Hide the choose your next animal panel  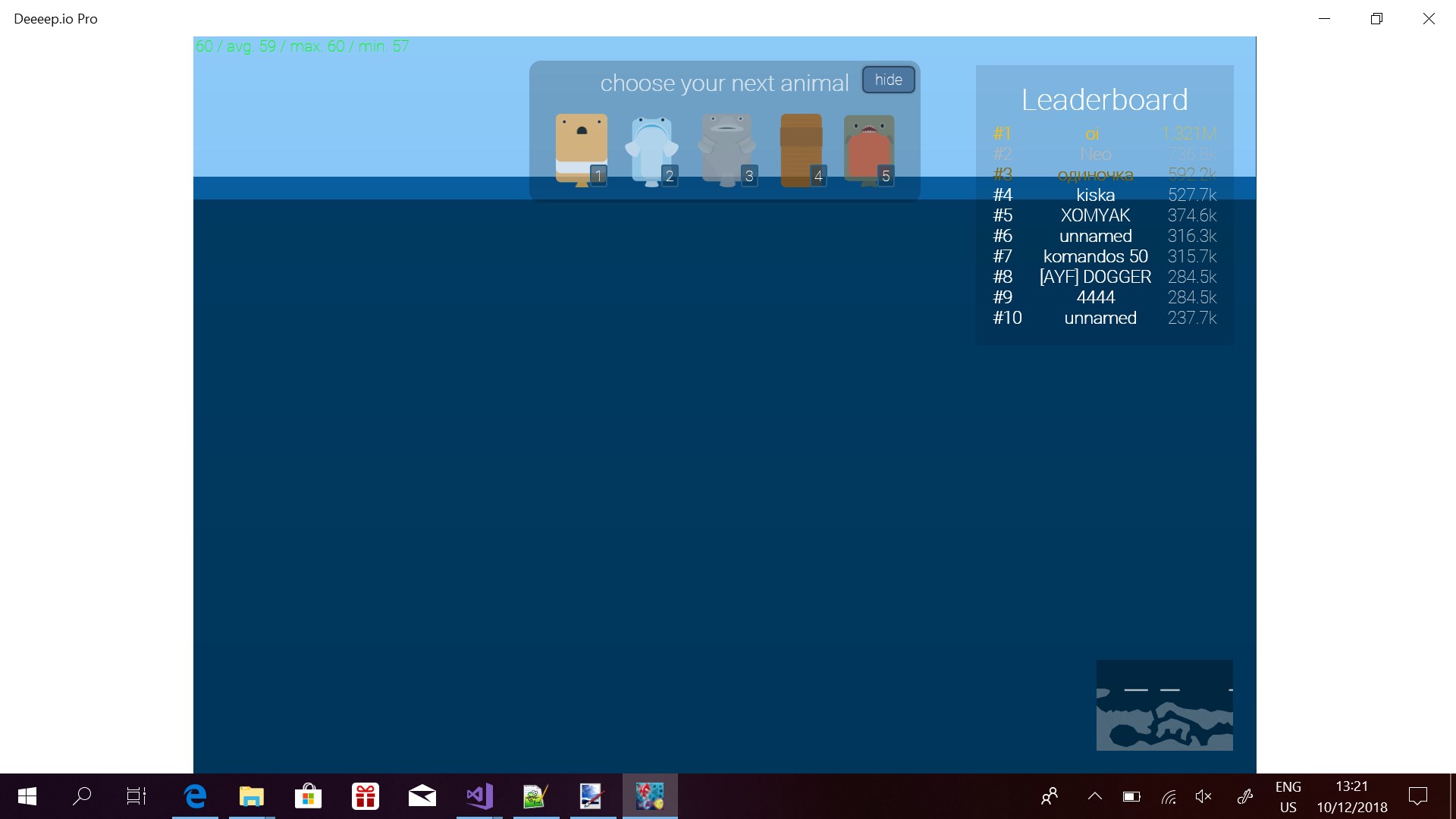coord(888,80)
